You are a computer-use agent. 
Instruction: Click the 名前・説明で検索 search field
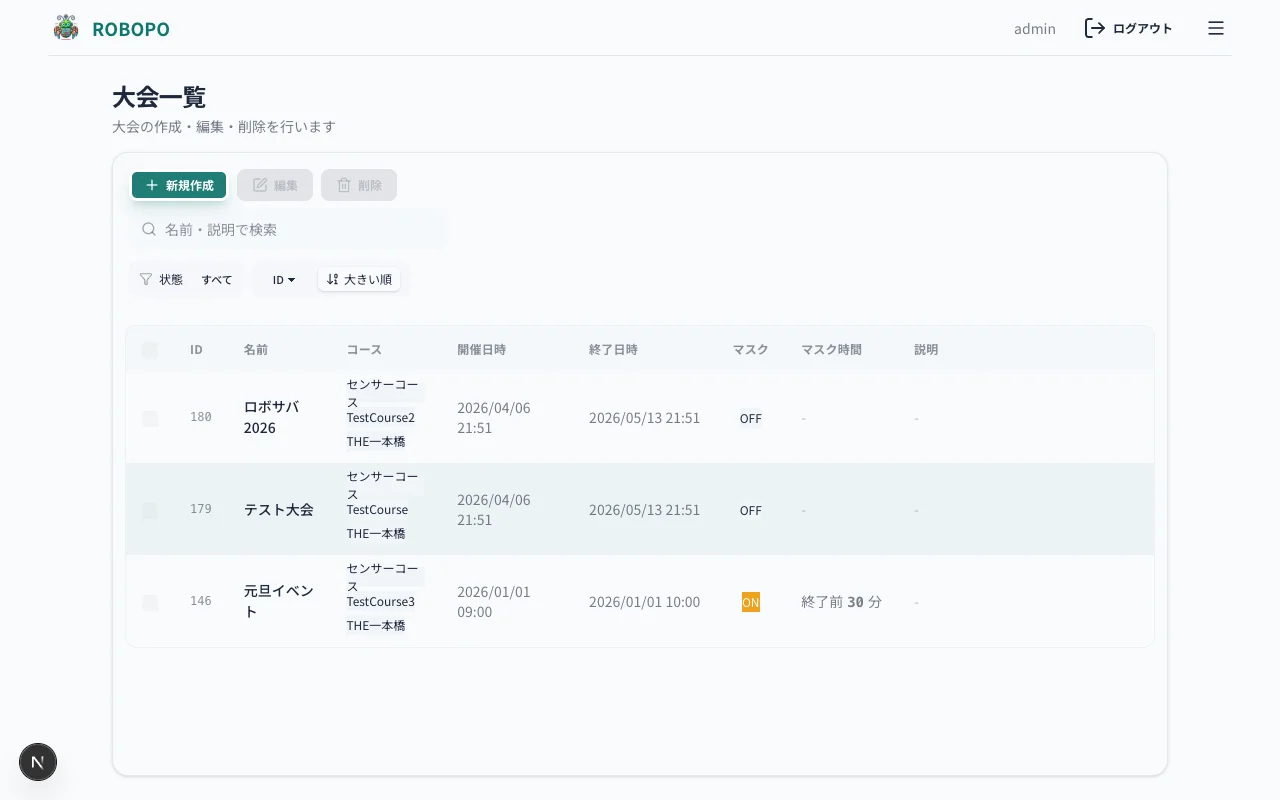(x=288, y=229)
